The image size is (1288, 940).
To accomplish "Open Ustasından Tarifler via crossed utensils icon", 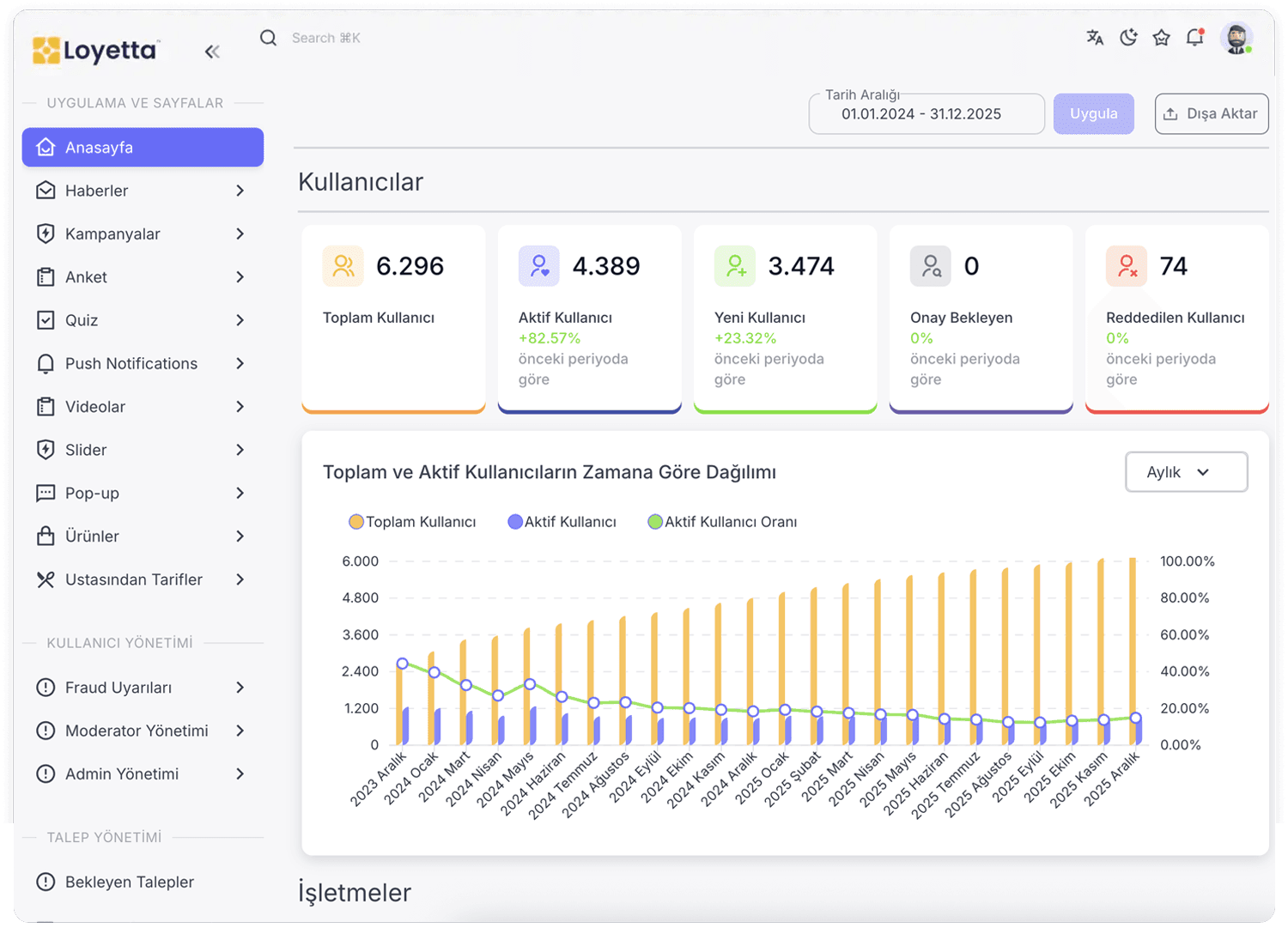I will click(46, 579).
